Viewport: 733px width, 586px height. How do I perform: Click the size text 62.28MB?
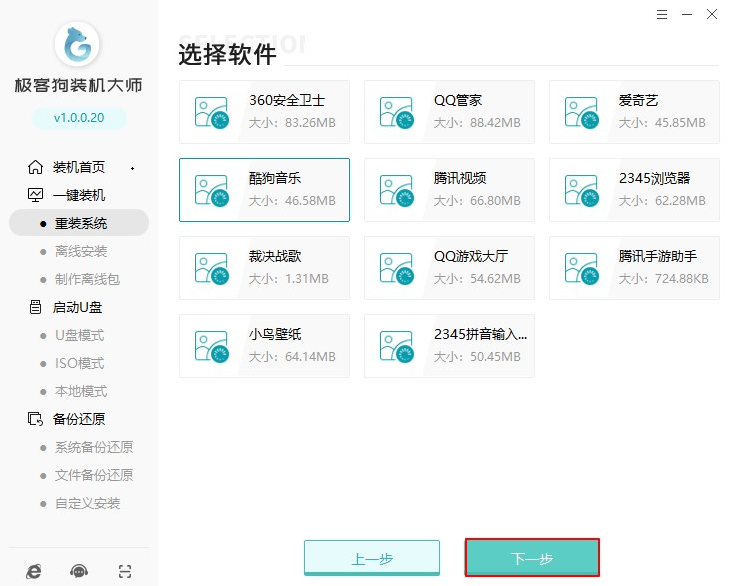click(x=680, y=201)
